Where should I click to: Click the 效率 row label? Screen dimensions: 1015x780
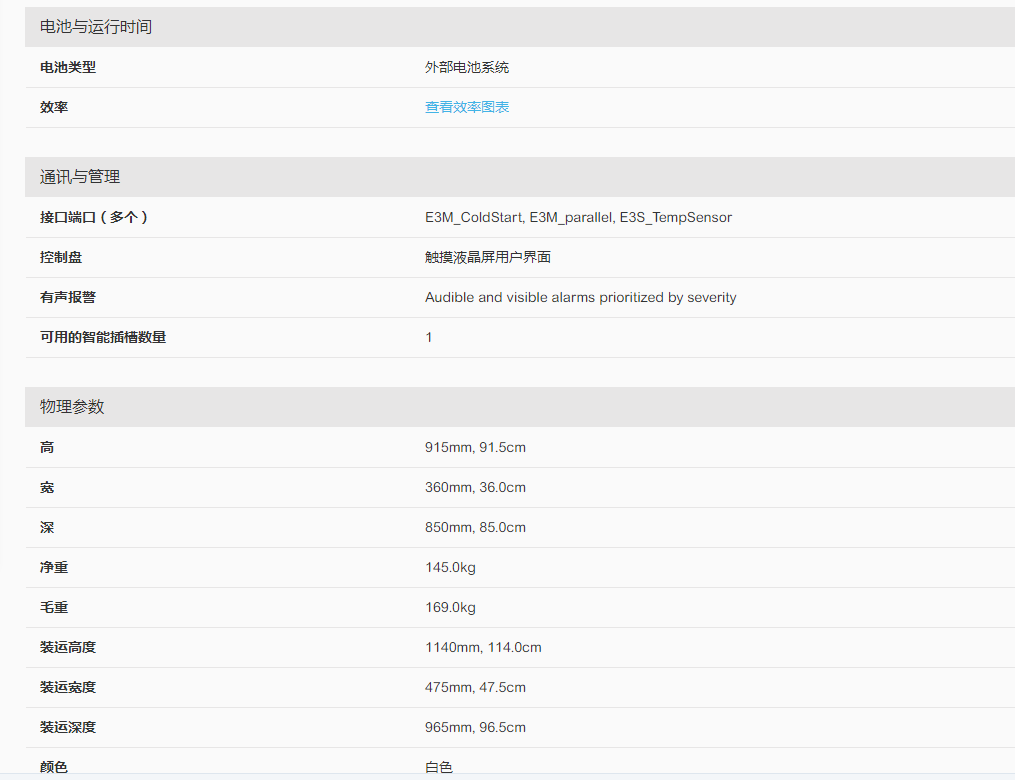coord(54,107)
